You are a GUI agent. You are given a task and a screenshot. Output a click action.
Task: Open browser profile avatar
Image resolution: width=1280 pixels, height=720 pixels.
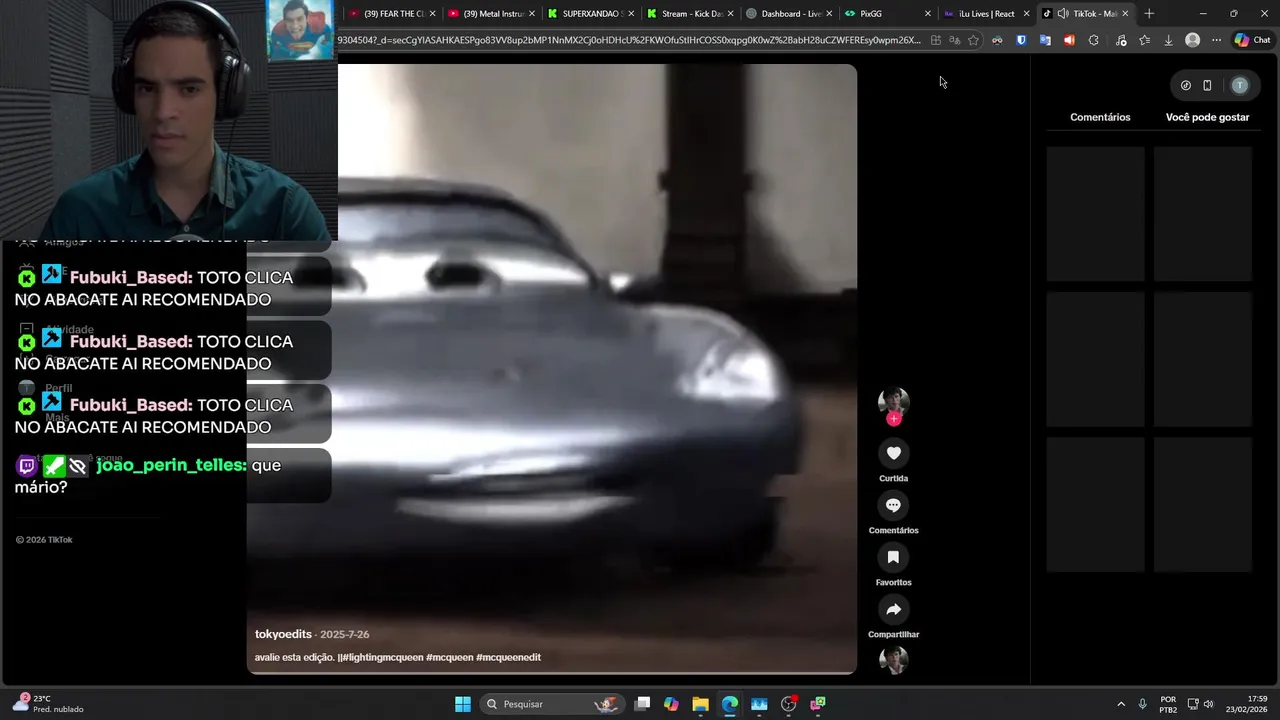[x=1192, y=40]
